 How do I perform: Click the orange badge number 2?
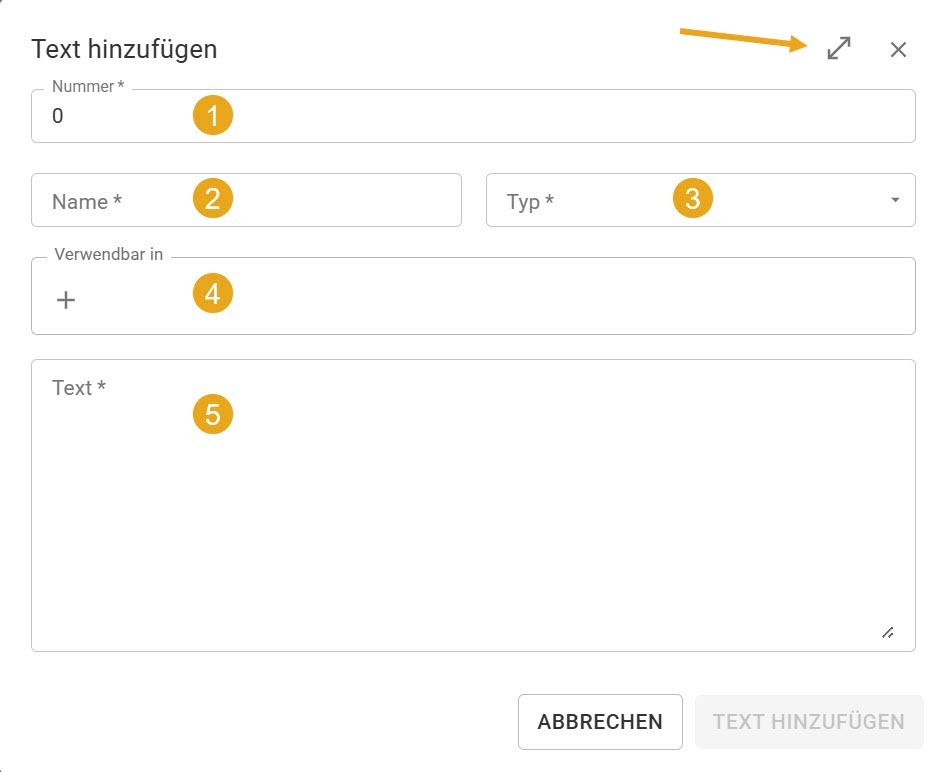pyautogui.click(x=213, y=199)
